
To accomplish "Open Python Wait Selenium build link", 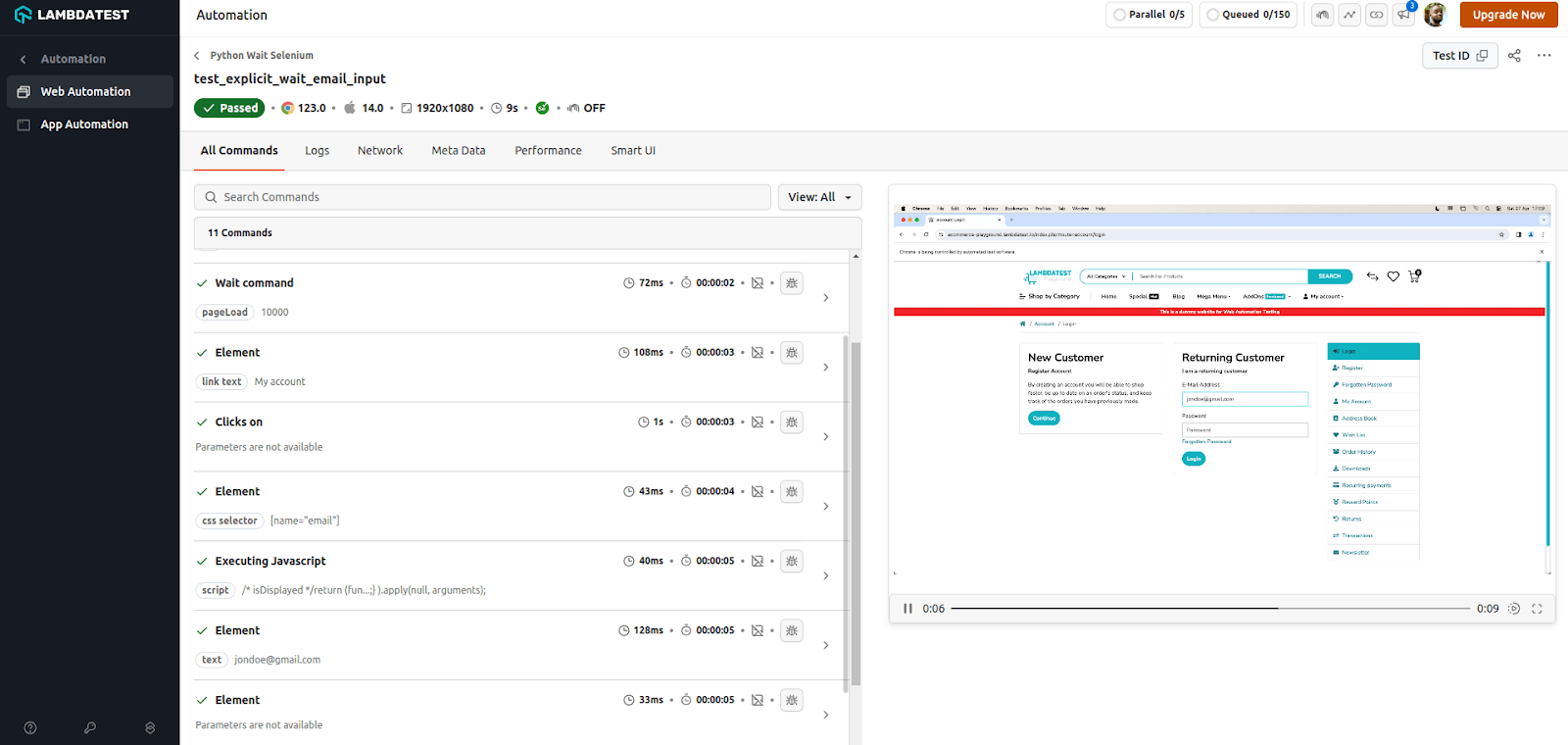I will (x=262, y=56).
